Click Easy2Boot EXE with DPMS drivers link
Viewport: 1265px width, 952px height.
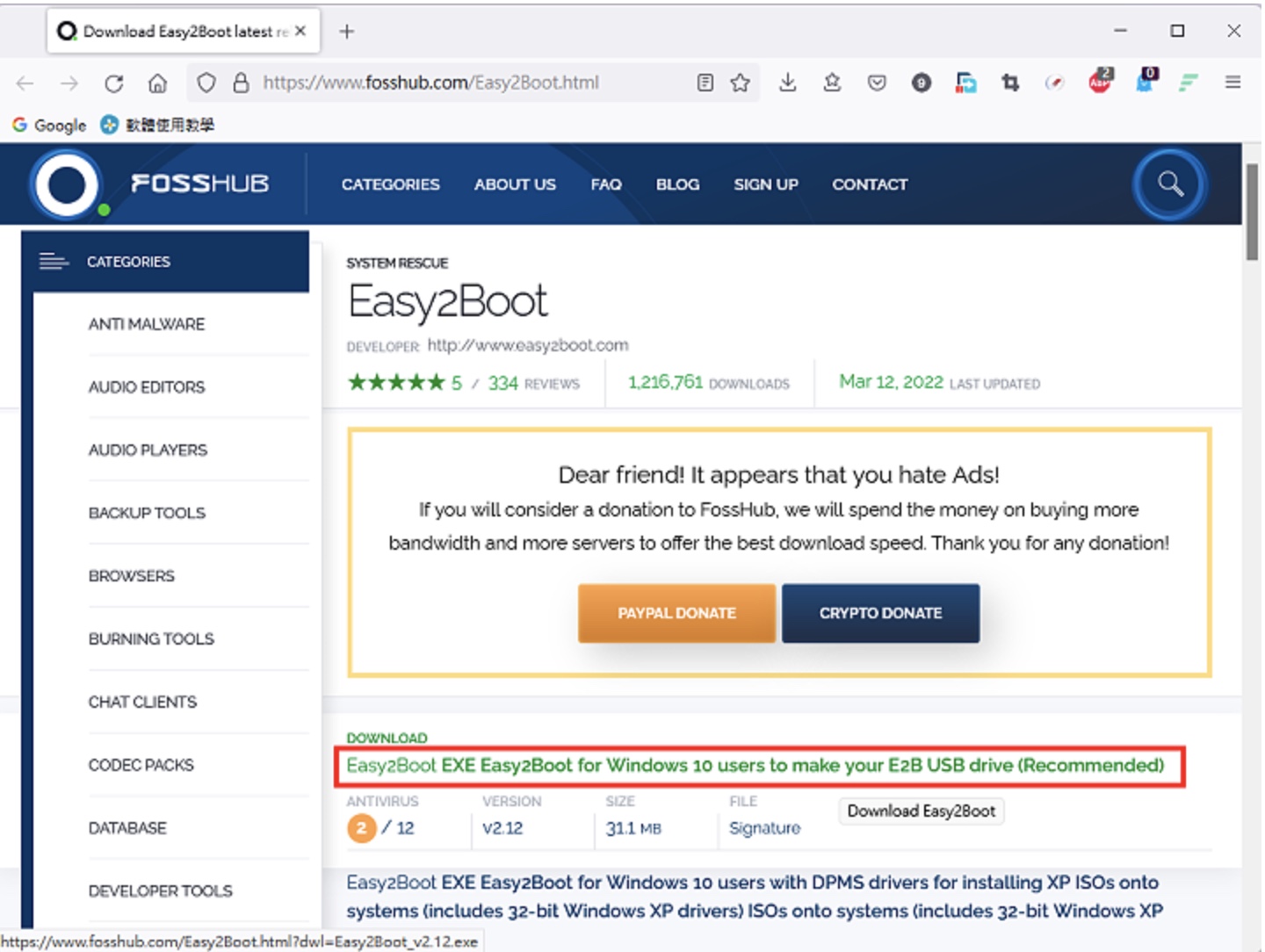[x=755, y=897]
